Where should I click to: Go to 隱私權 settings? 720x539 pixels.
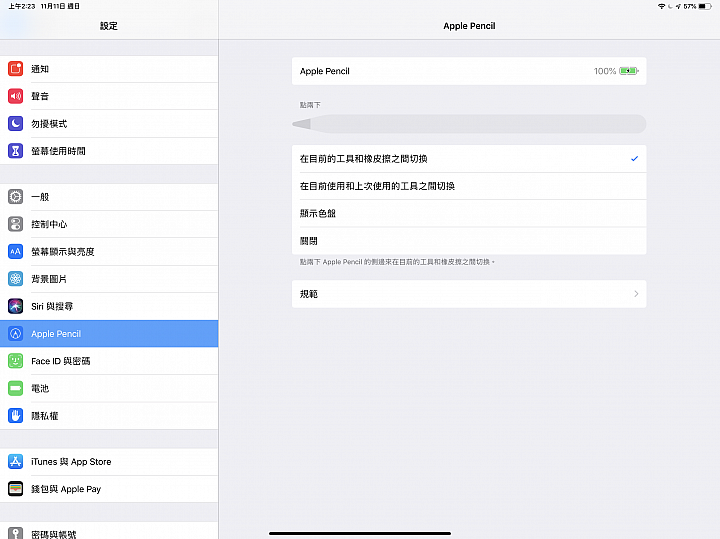pos(109,416)
